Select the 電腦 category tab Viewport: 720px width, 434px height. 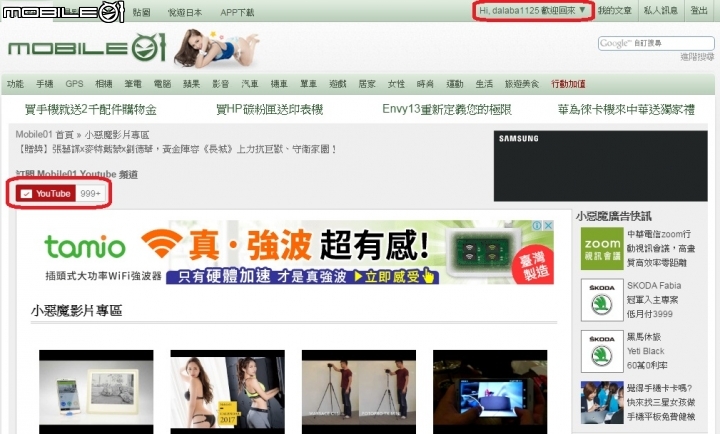tap(162, 84)
